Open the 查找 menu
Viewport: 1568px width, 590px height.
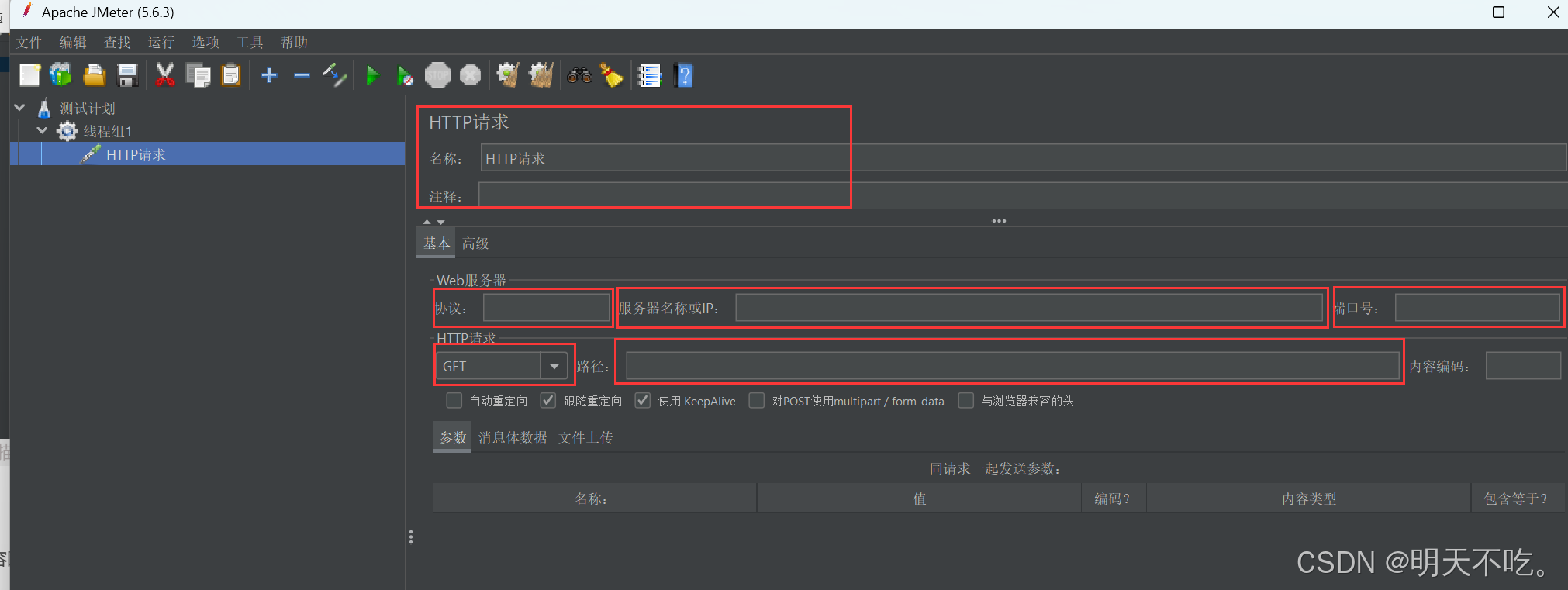[117, 42]
